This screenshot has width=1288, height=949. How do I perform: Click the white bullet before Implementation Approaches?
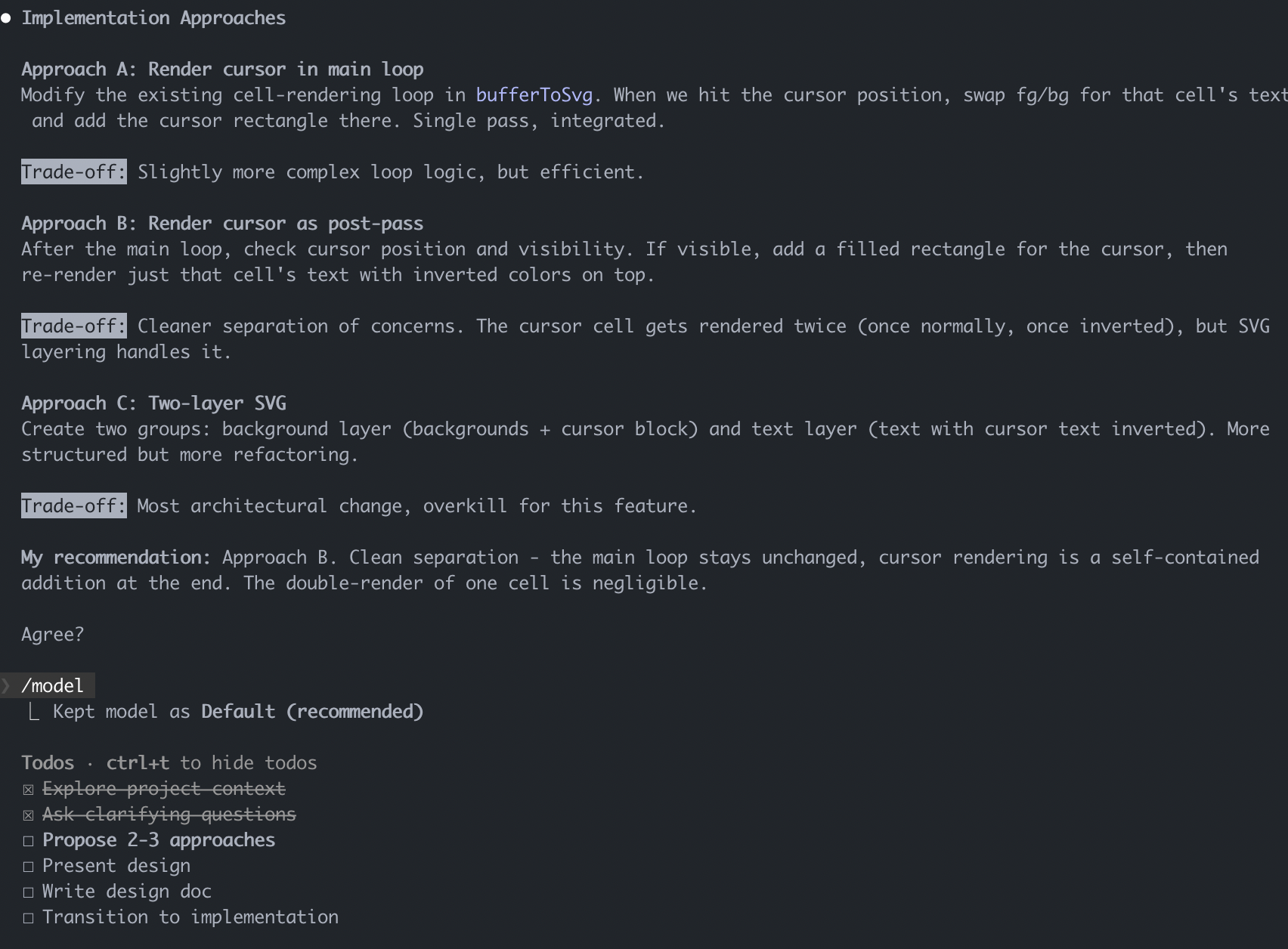pos(6,18)
